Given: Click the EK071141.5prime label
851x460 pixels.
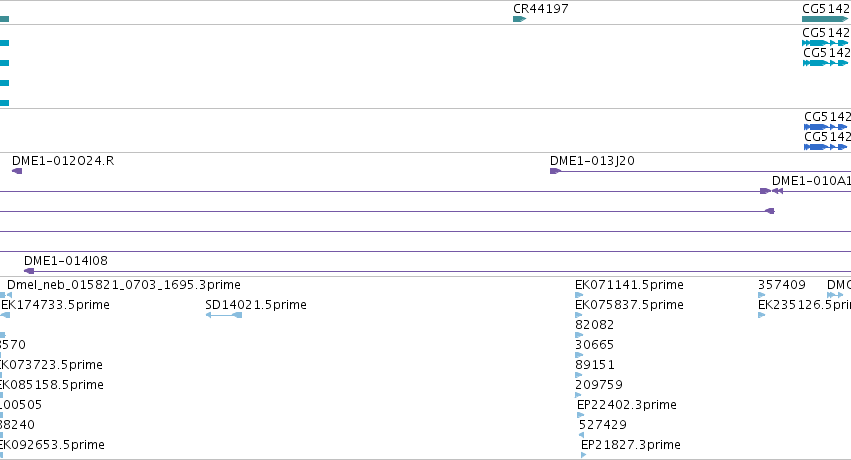Looking at the screenshot, I should pyautogui.click(x=629, y=284).
